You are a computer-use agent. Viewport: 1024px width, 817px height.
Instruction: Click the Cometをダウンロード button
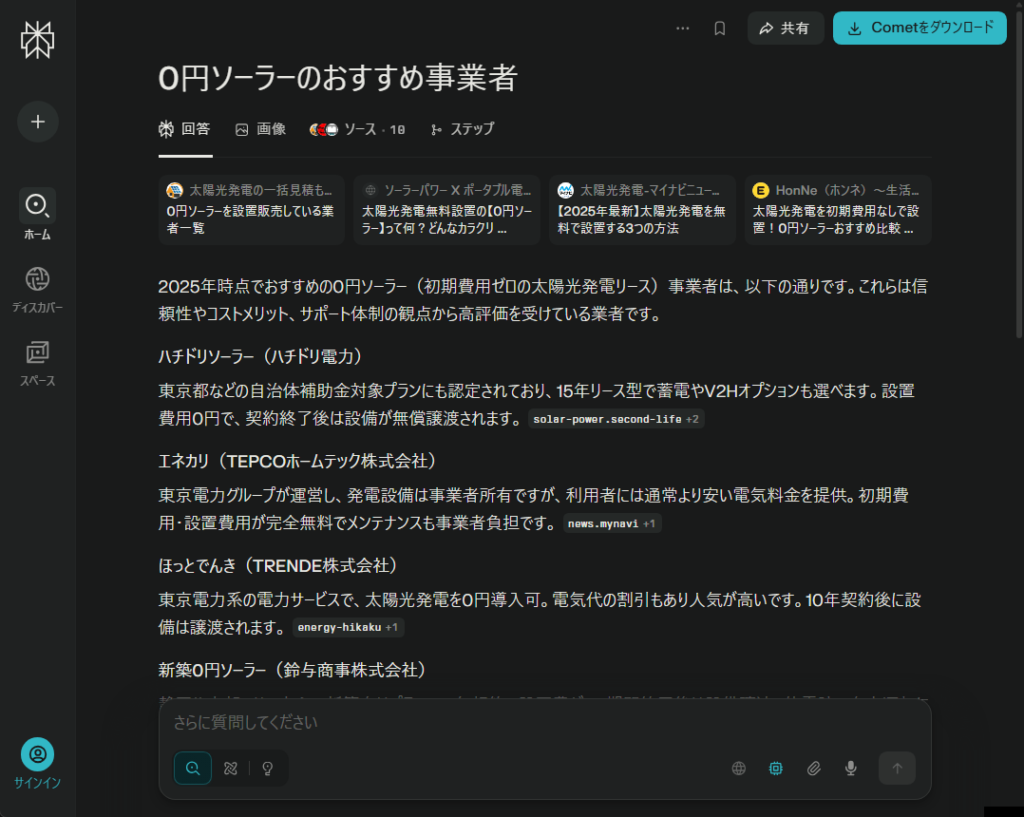pyautogui.click(x=919, y=29)
